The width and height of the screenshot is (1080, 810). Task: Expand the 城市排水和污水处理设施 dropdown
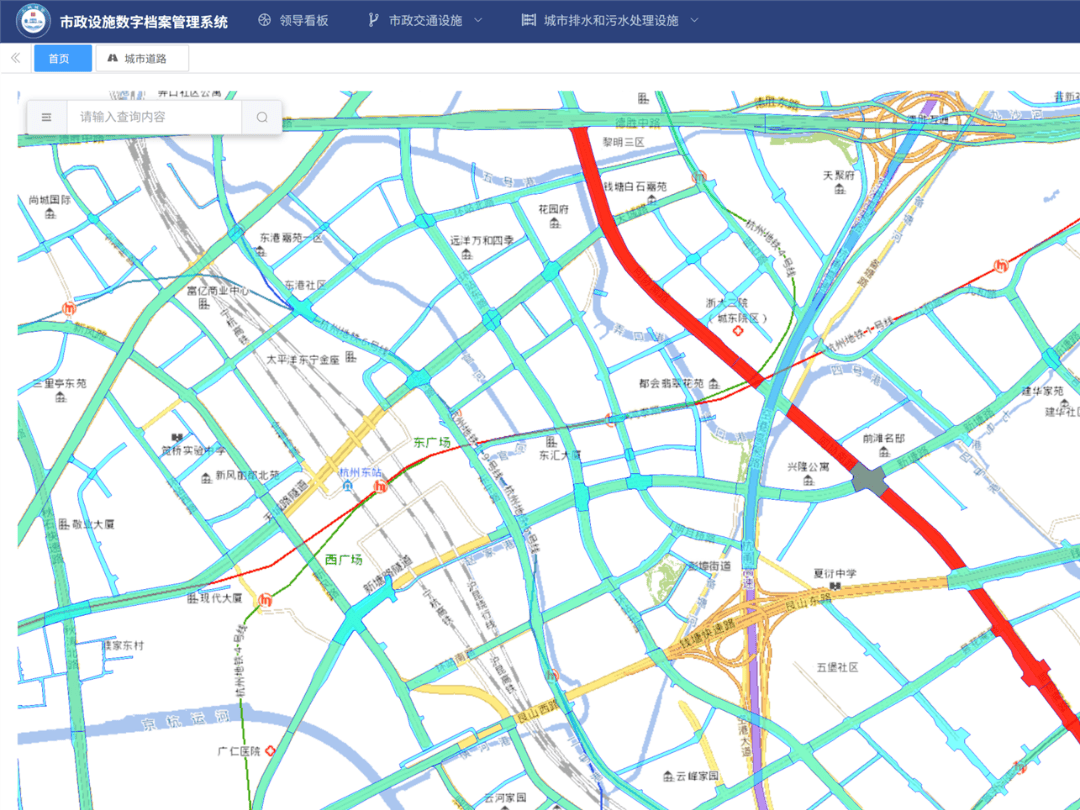point(610,21)
